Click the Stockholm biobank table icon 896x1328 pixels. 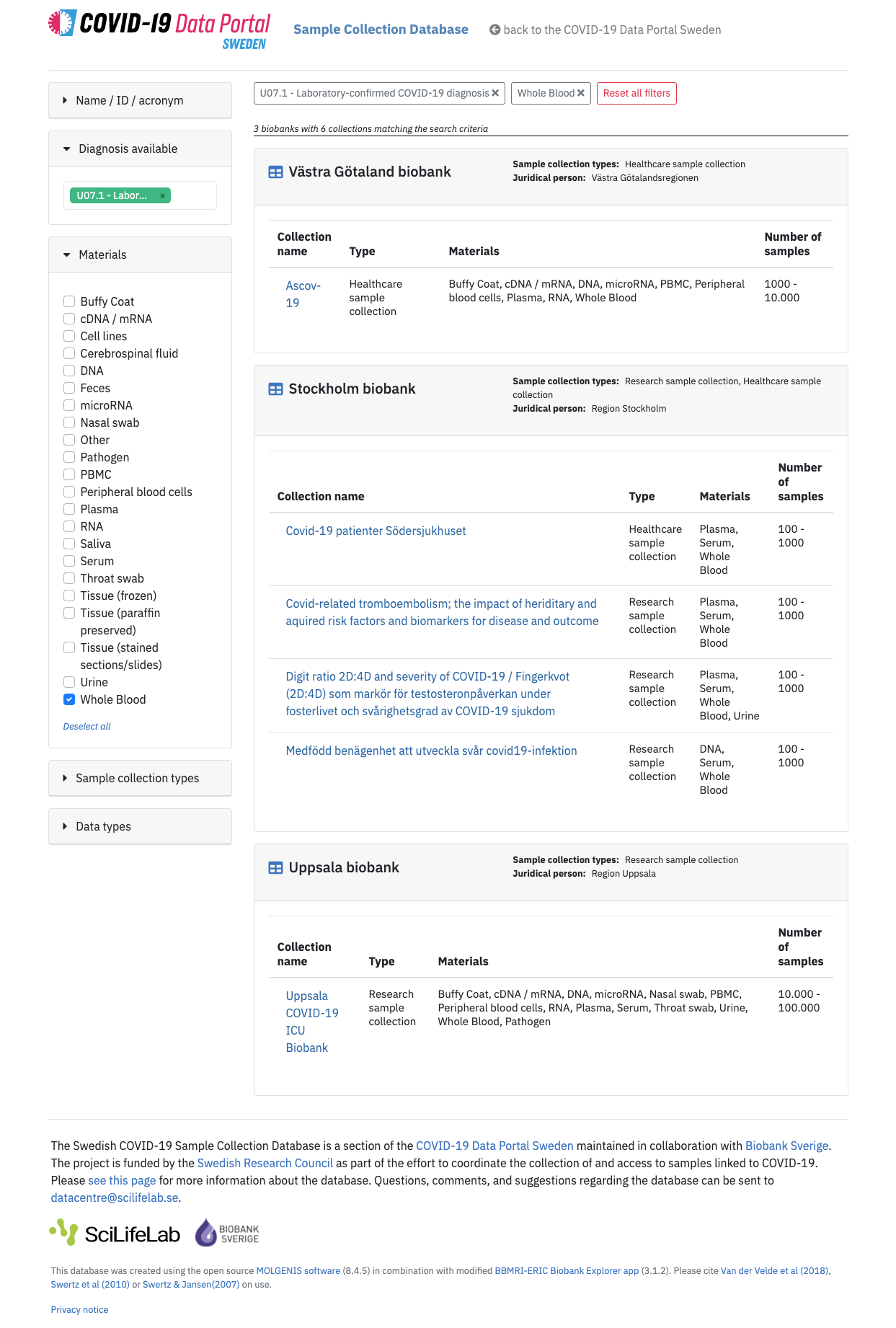click(275, 389)
